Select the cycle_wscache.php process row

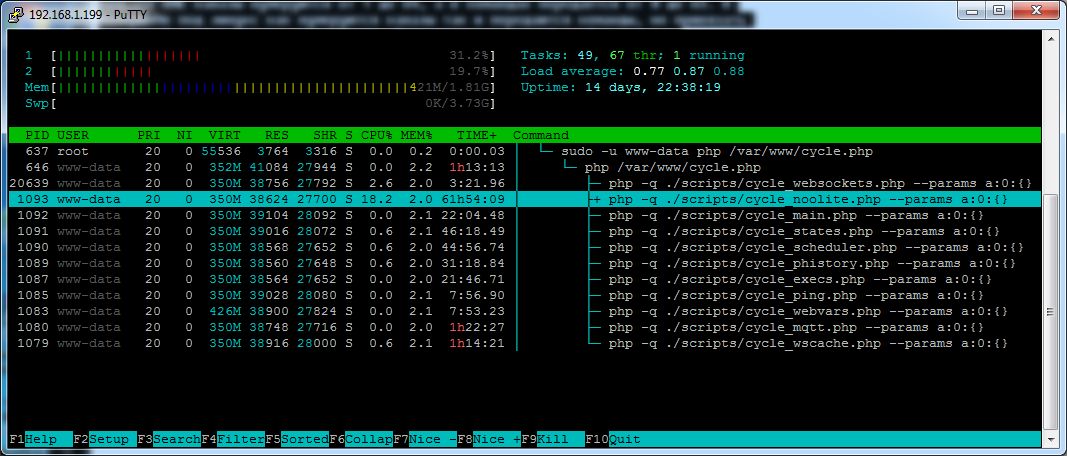tap(525, 344)
